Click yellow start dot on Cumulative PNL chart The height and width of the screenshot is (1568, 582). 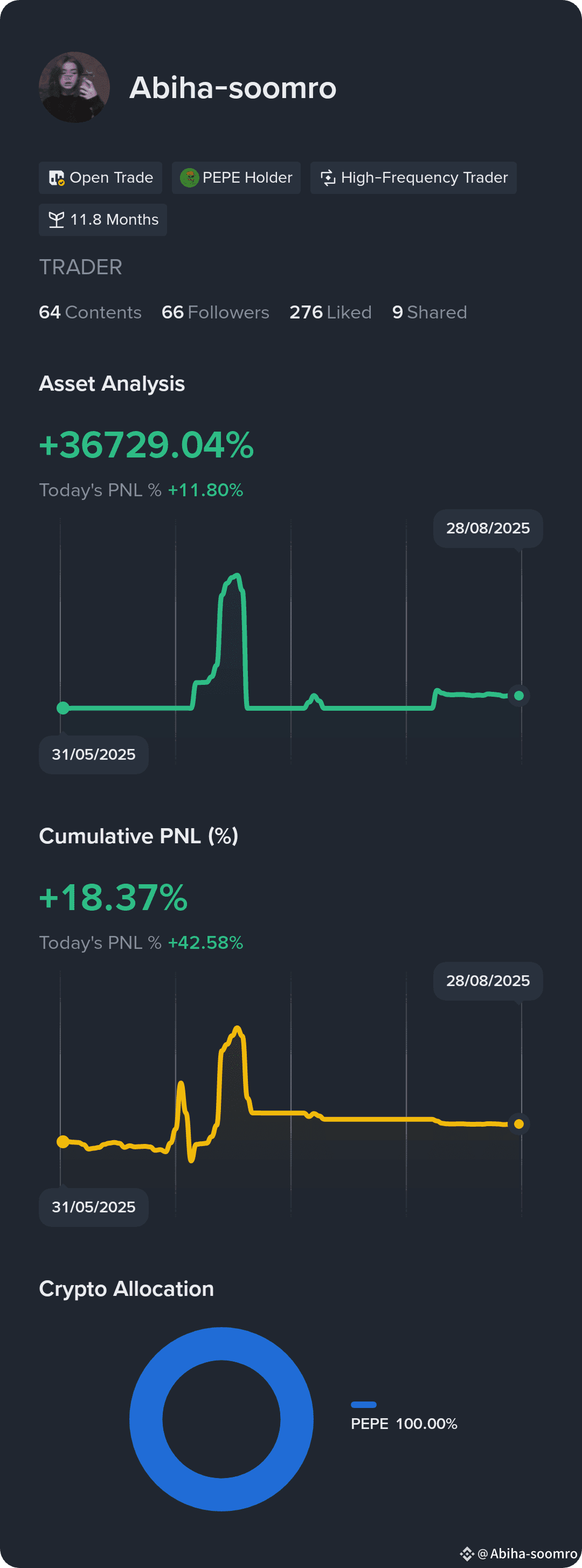click(63, 1141)
